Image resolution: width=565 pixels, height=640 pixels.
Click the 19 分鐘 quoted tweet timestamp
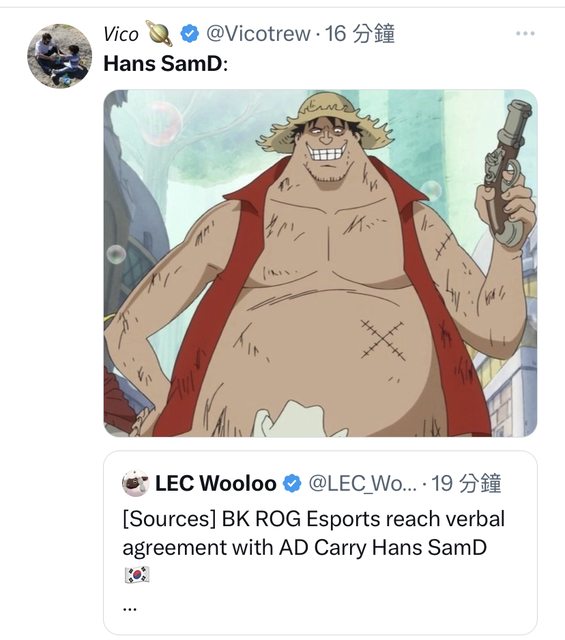click(466, 483)
